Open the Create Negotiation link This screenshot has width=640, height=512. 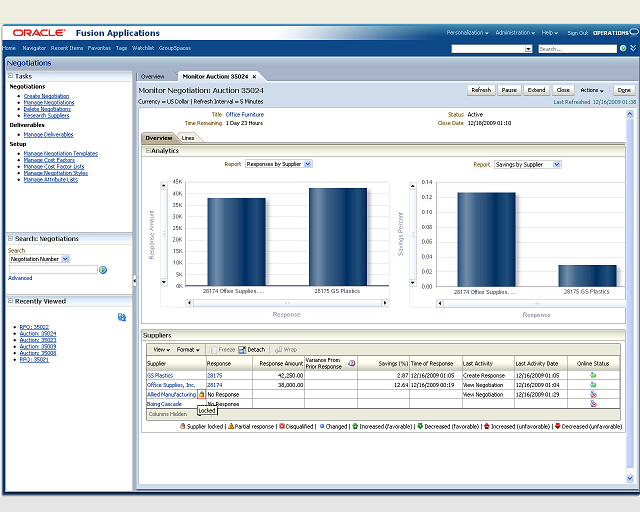click(47, 96)
